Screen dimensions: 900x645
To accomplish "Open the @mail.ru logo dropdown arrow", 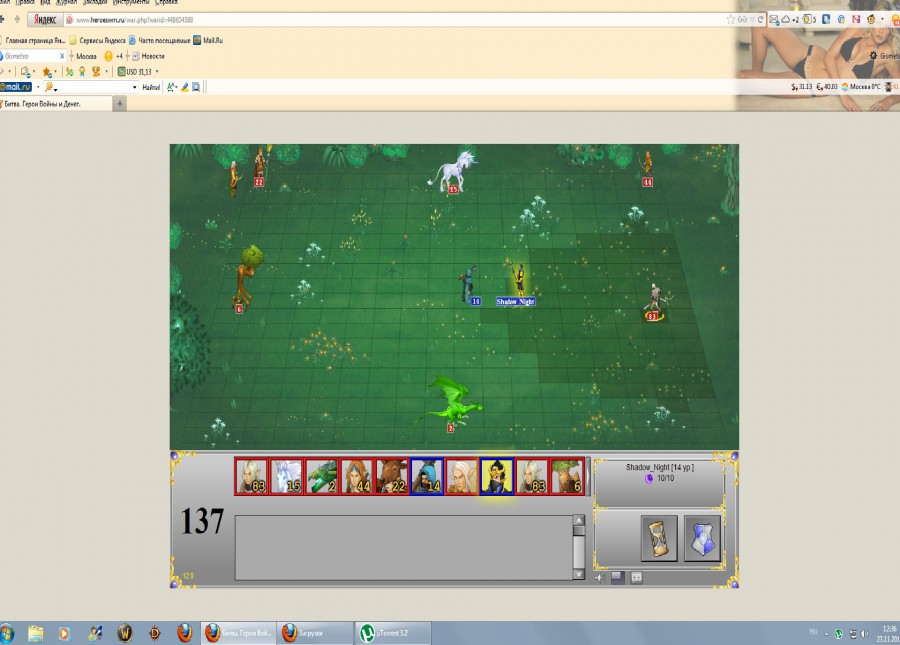I will click(38, 87).
